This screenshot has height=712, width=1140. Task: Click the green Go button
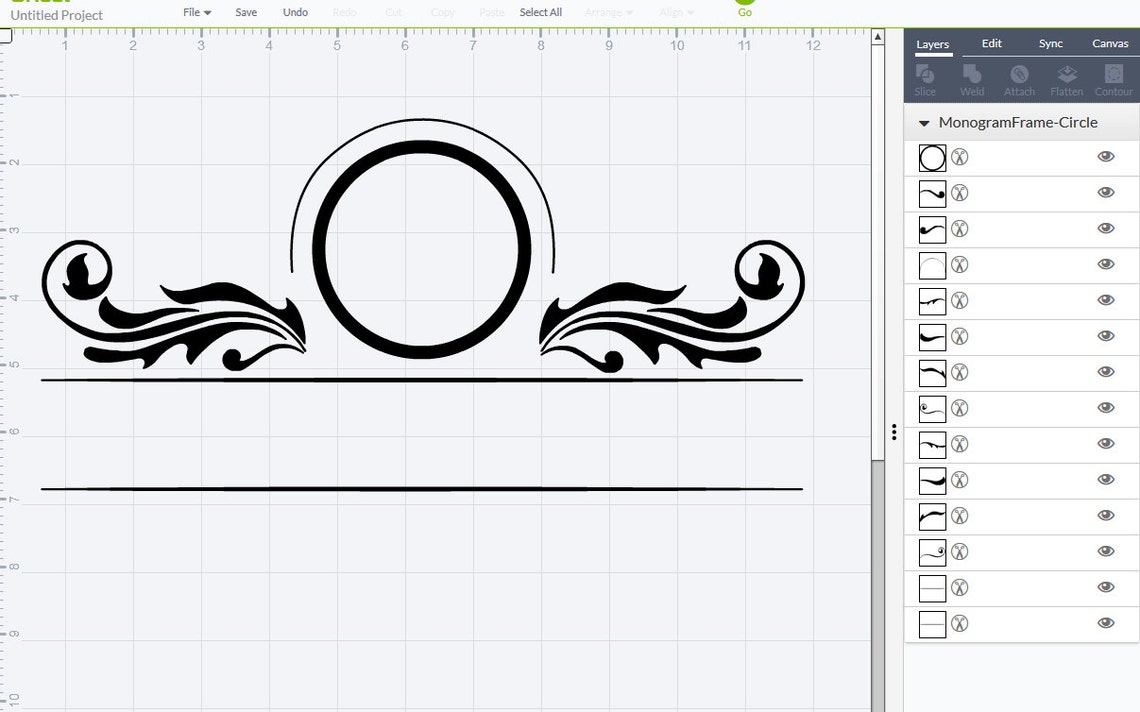click(744, 12)
